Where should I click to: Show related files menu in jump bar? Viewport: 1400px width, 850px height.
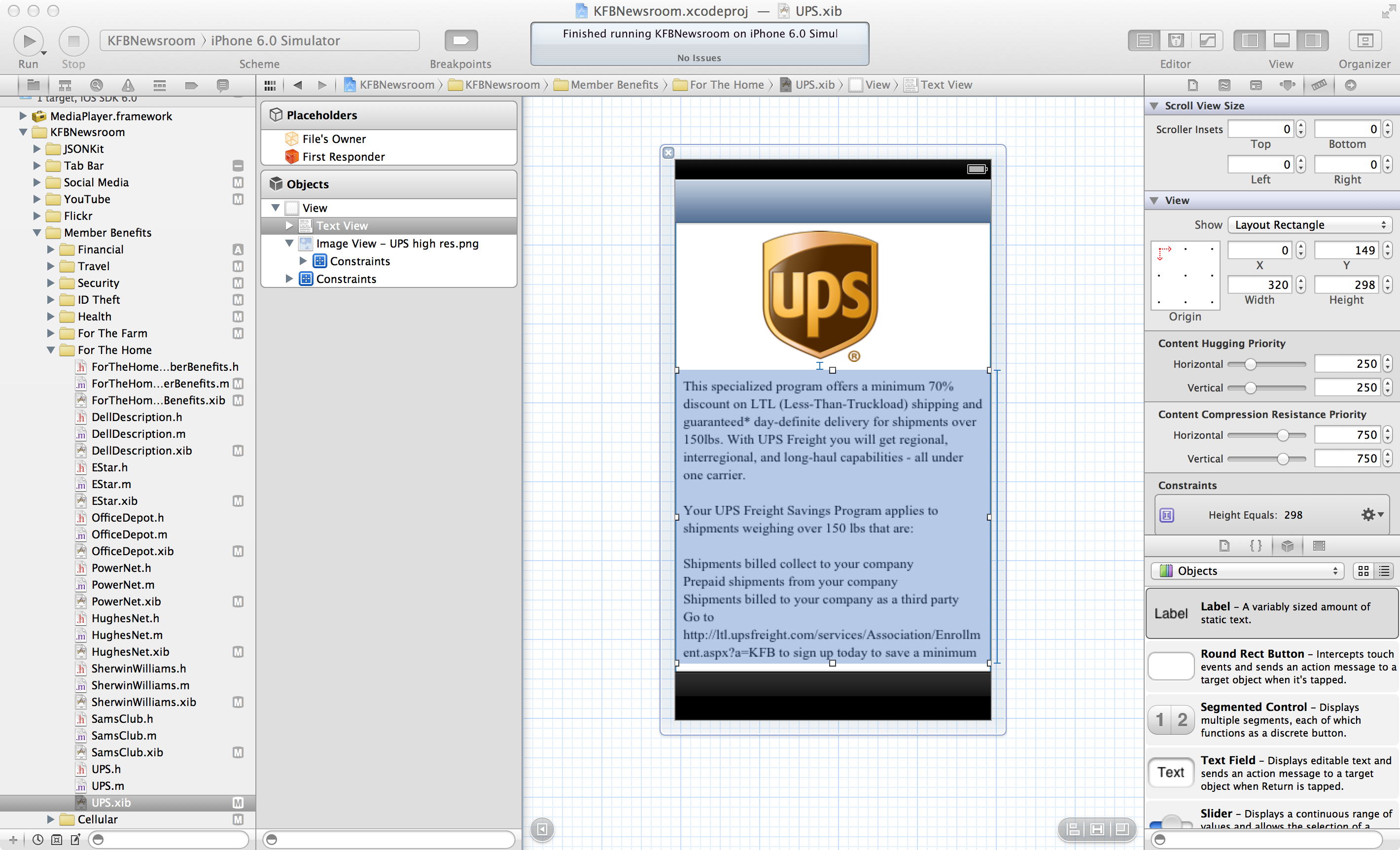click(270, 85)
